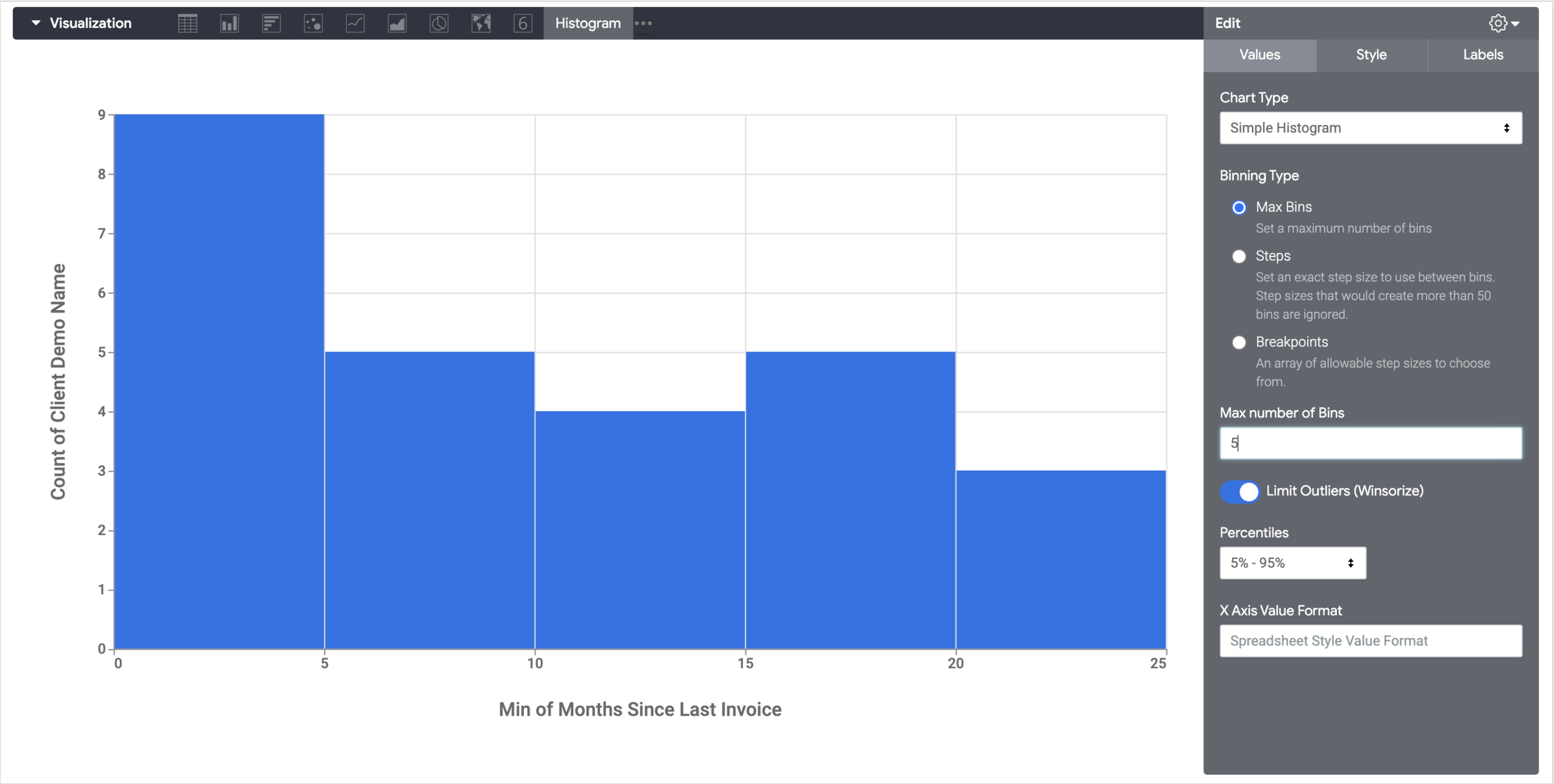The width and height of the screenshot is (1554, 784).
Task: Click the X Axis Value Format field
Action: (1370, 640)
